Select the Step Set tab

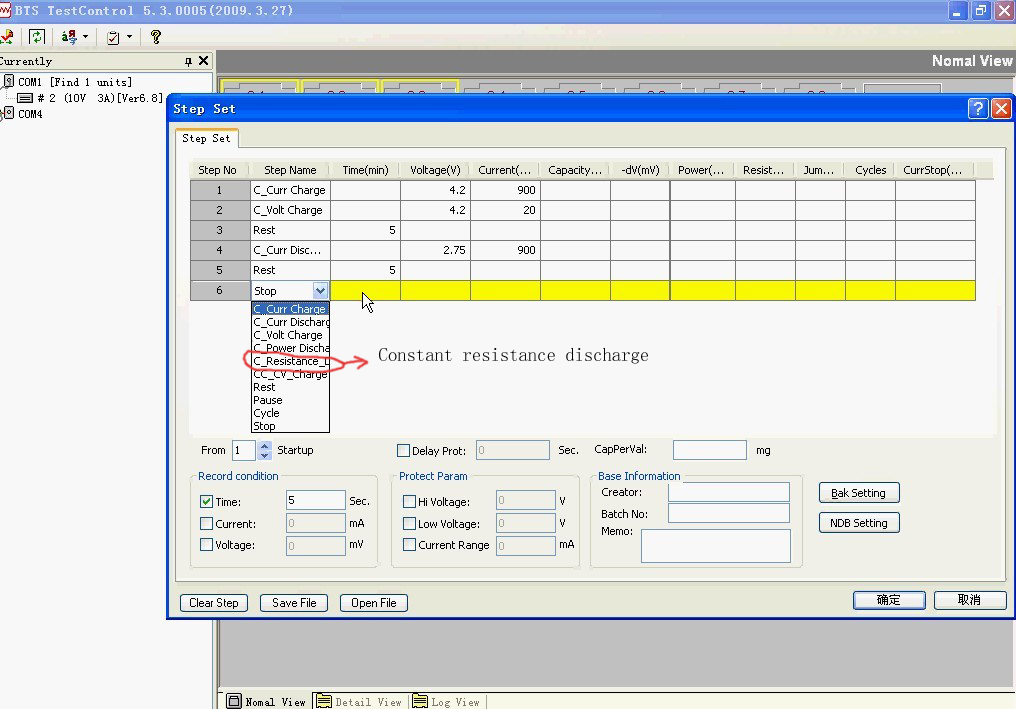point(206,139)
